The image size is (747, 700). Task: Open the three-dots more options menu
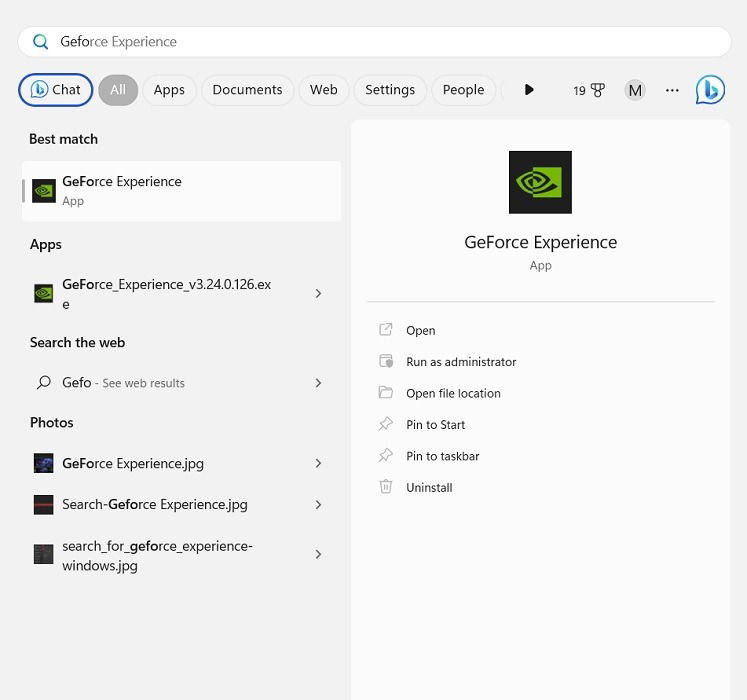[x=672, y=90]
